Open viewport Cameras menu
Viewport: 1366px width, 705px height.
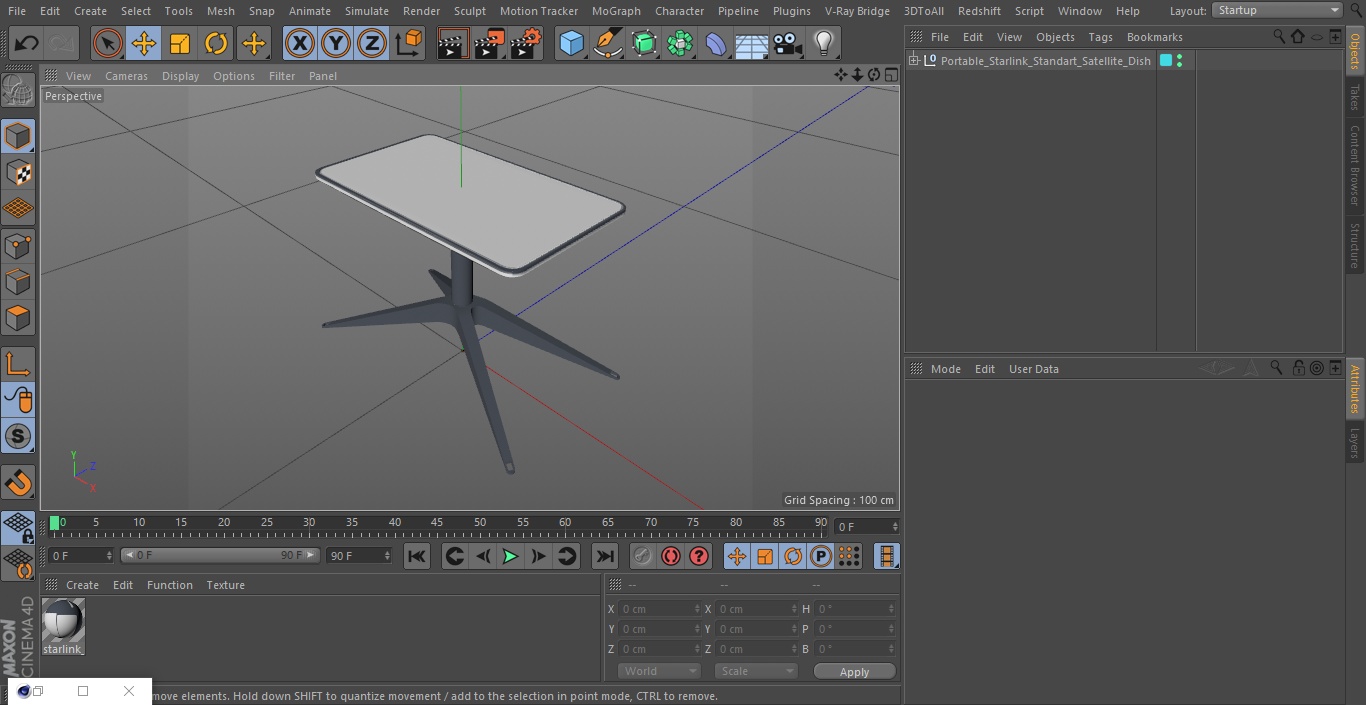click(x=126, y=76)
